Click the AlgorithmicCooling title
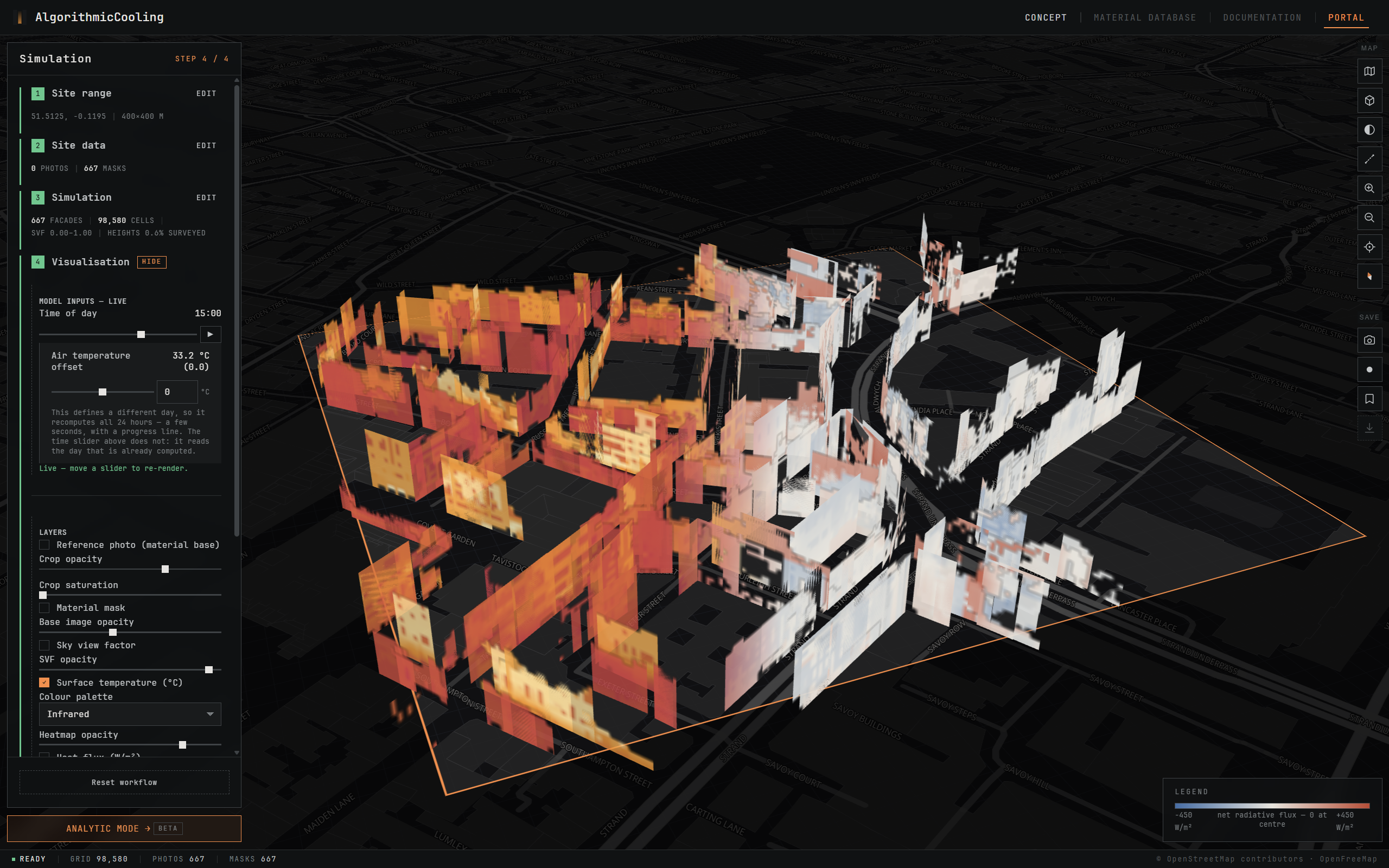Screen dimensions: 1389x868 point(99,17)
